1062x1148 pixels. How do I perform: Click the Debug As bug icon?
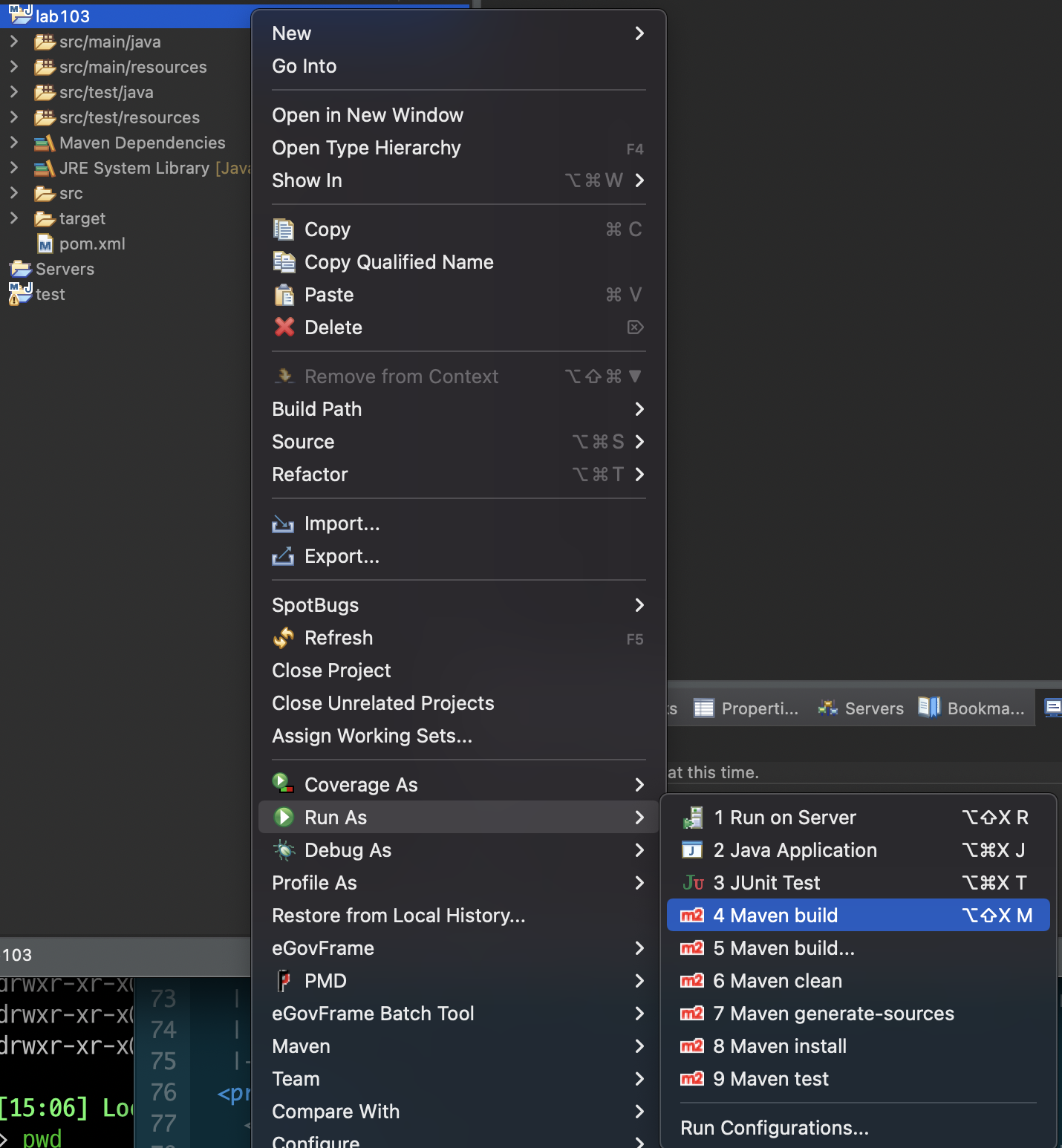[x=284, y=849]
